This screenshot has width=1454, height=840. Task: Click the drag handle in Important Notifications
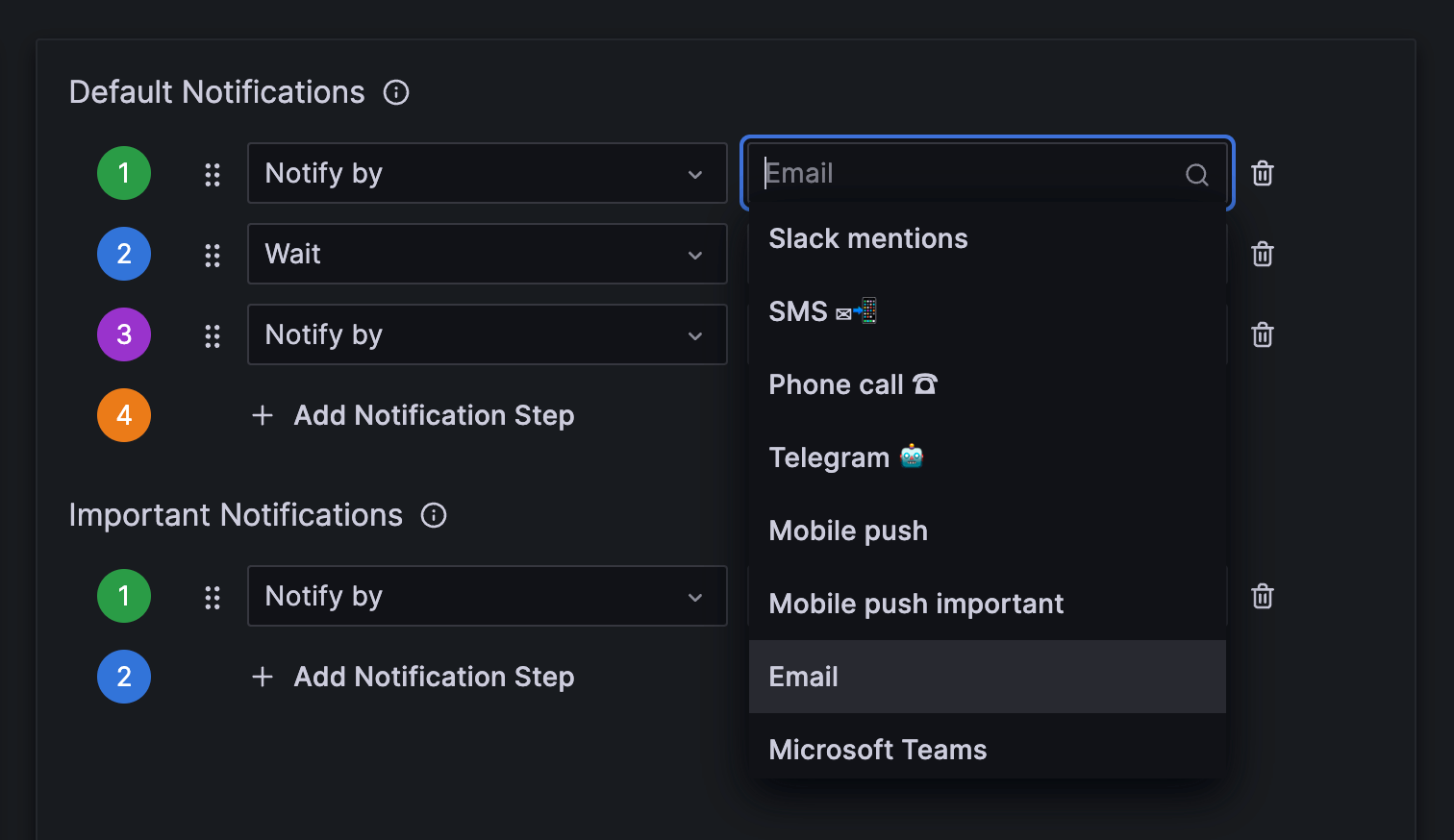point(213,596)
